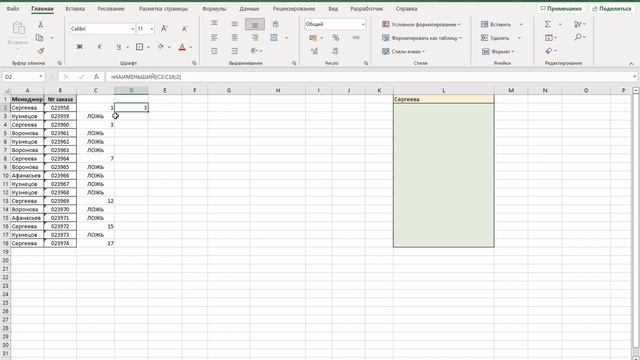Click the Поделиться button

(611, 9)
